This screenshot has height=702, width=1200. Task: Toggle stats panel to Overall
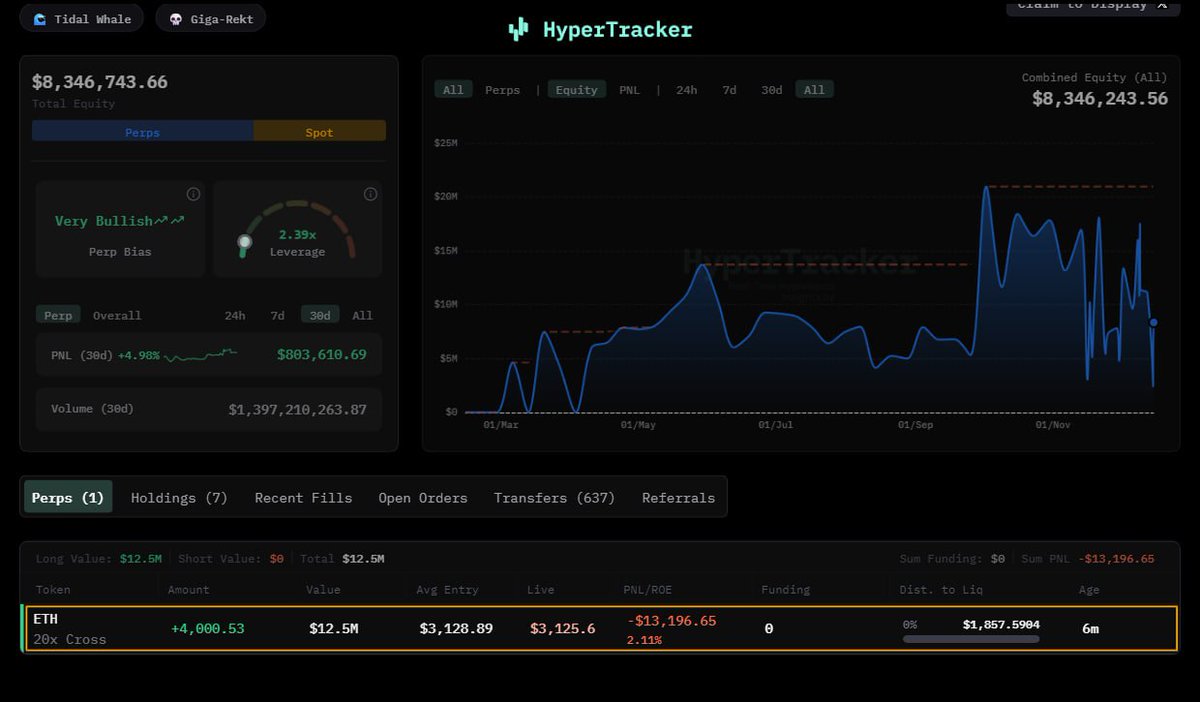pos(117,315)
